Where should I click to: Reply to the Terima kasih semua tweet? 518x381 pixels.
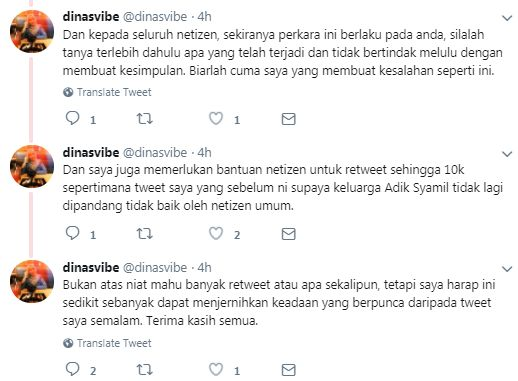point(72,369)
